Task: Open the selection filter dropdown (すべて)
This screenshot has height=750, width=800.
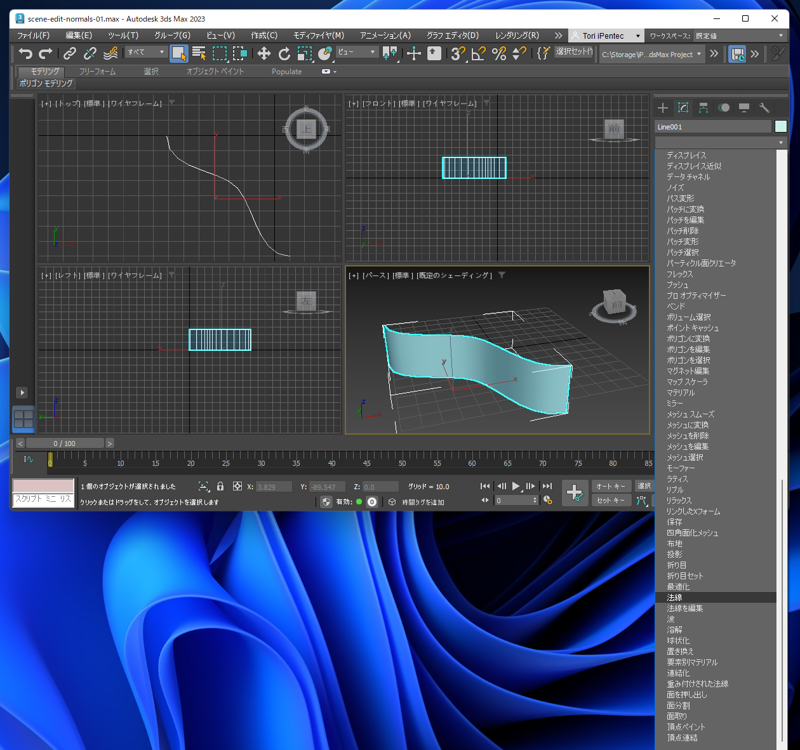Action: (146, 53)
